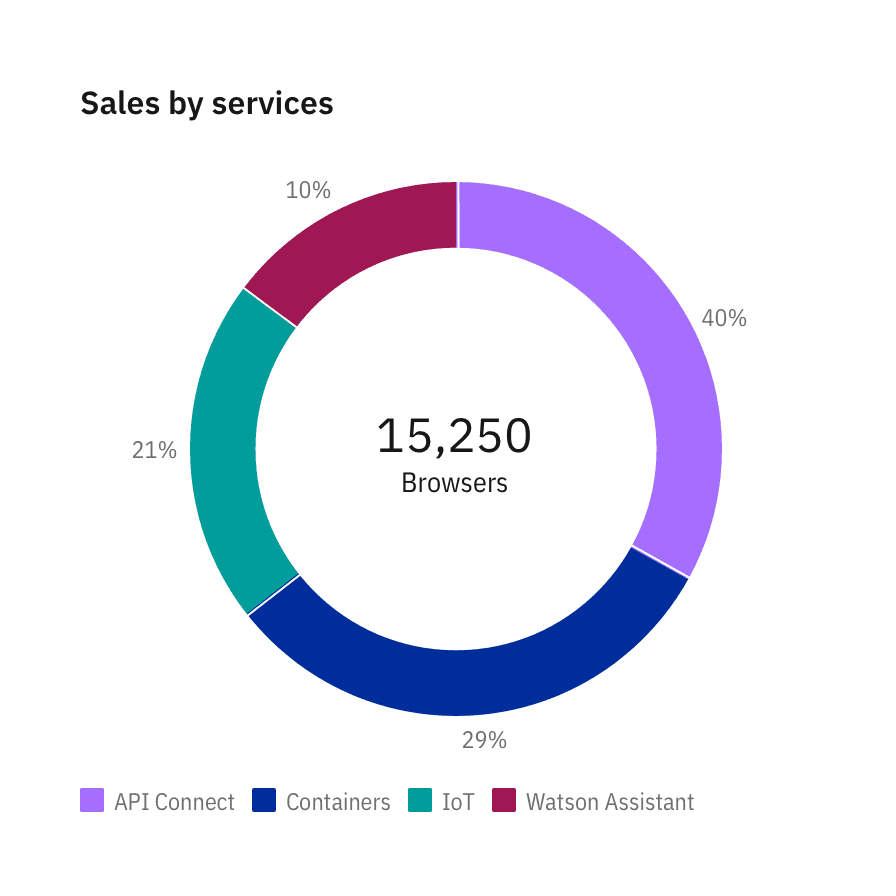Click the IoT legend label text
This screenshot has height=896, width=896.
click(458, 802)
